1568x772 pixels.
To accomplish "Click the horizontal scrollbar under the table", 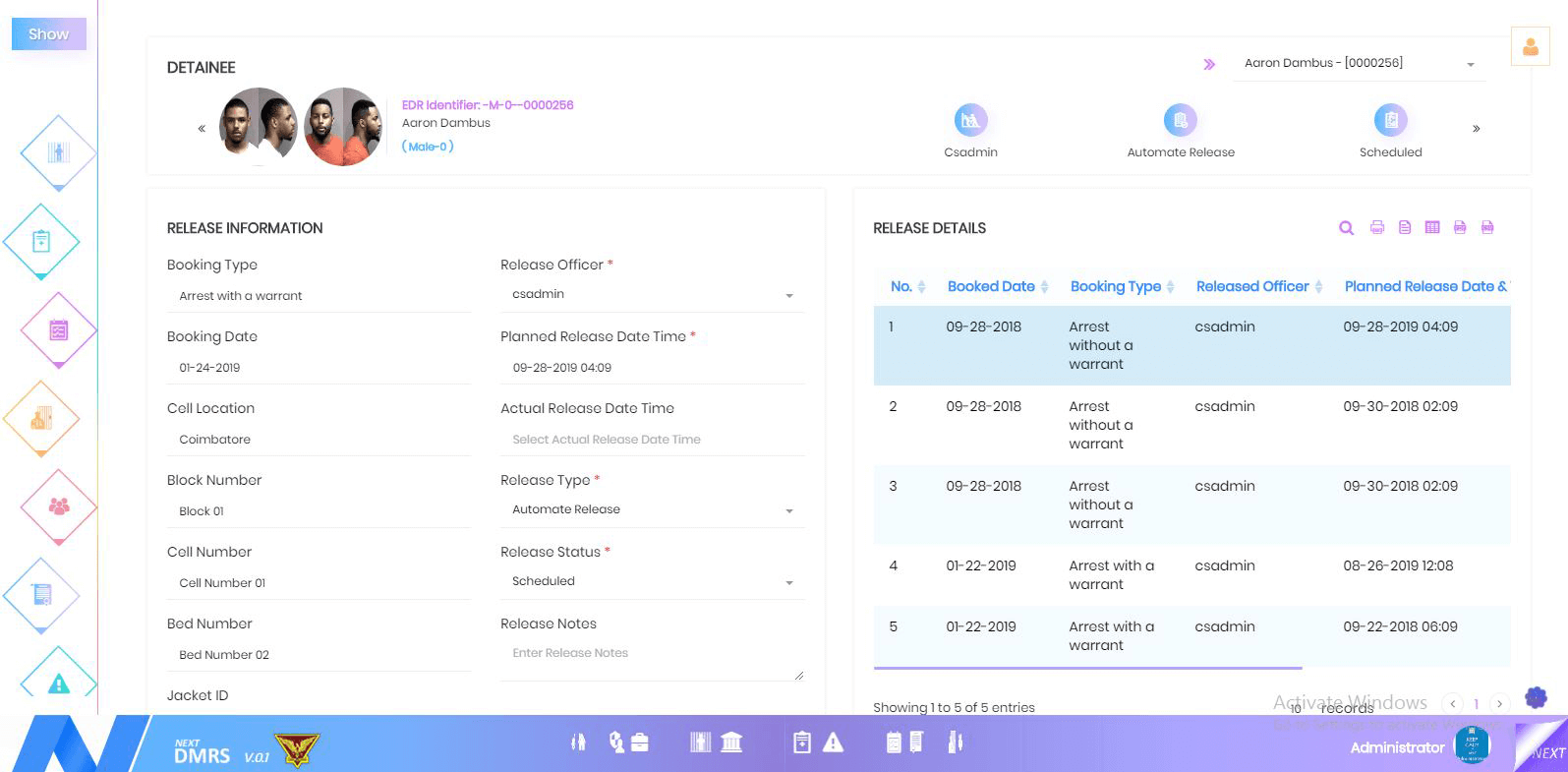I will (1087, 668).
